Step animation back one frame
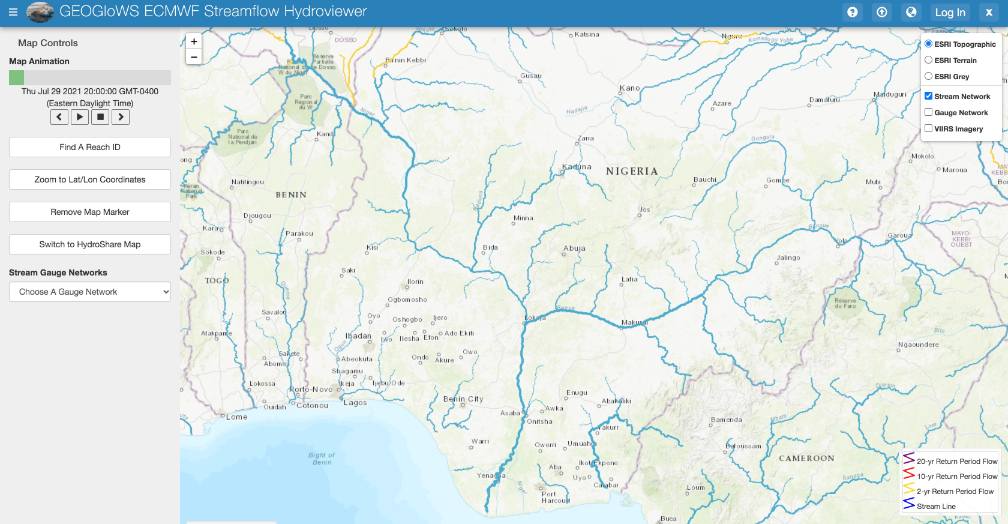 pyautogui.click(x=59, y=117)
